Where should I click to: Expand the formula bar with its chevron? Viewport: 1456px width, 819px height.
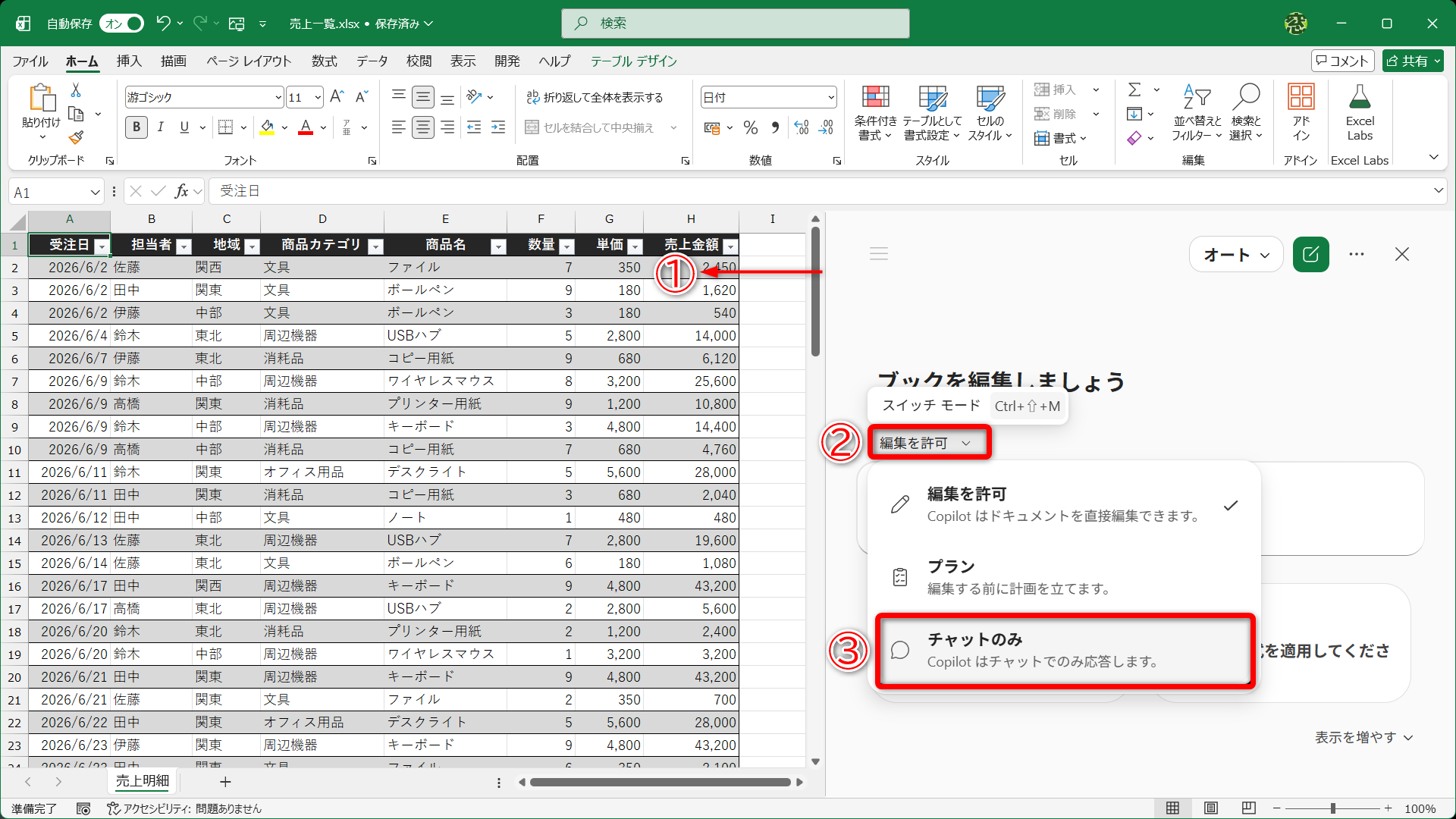click(1439, 191)
